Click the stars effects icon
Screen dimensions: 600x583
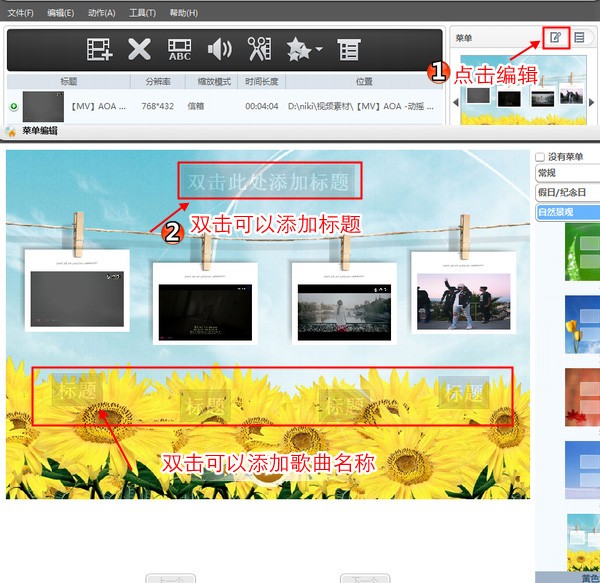click(299, 49)
